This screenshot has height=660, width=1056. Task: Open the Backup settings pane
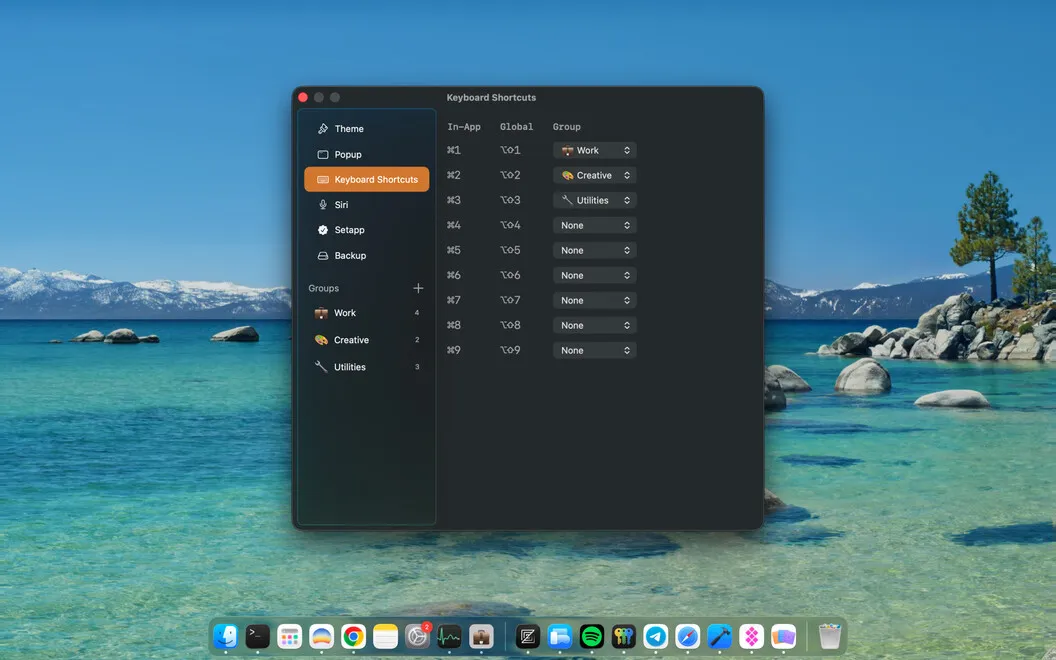coord(366,255)
